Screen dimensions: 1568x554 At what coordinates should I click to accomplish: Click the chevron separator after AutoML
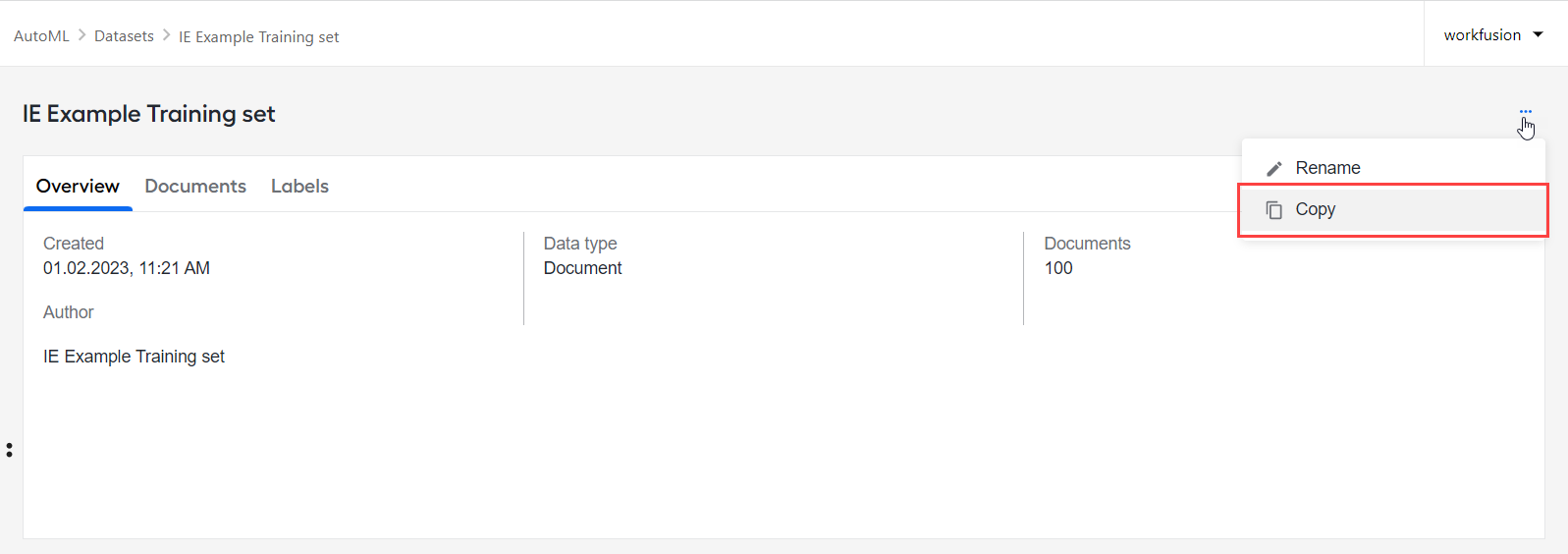point(82,35)
